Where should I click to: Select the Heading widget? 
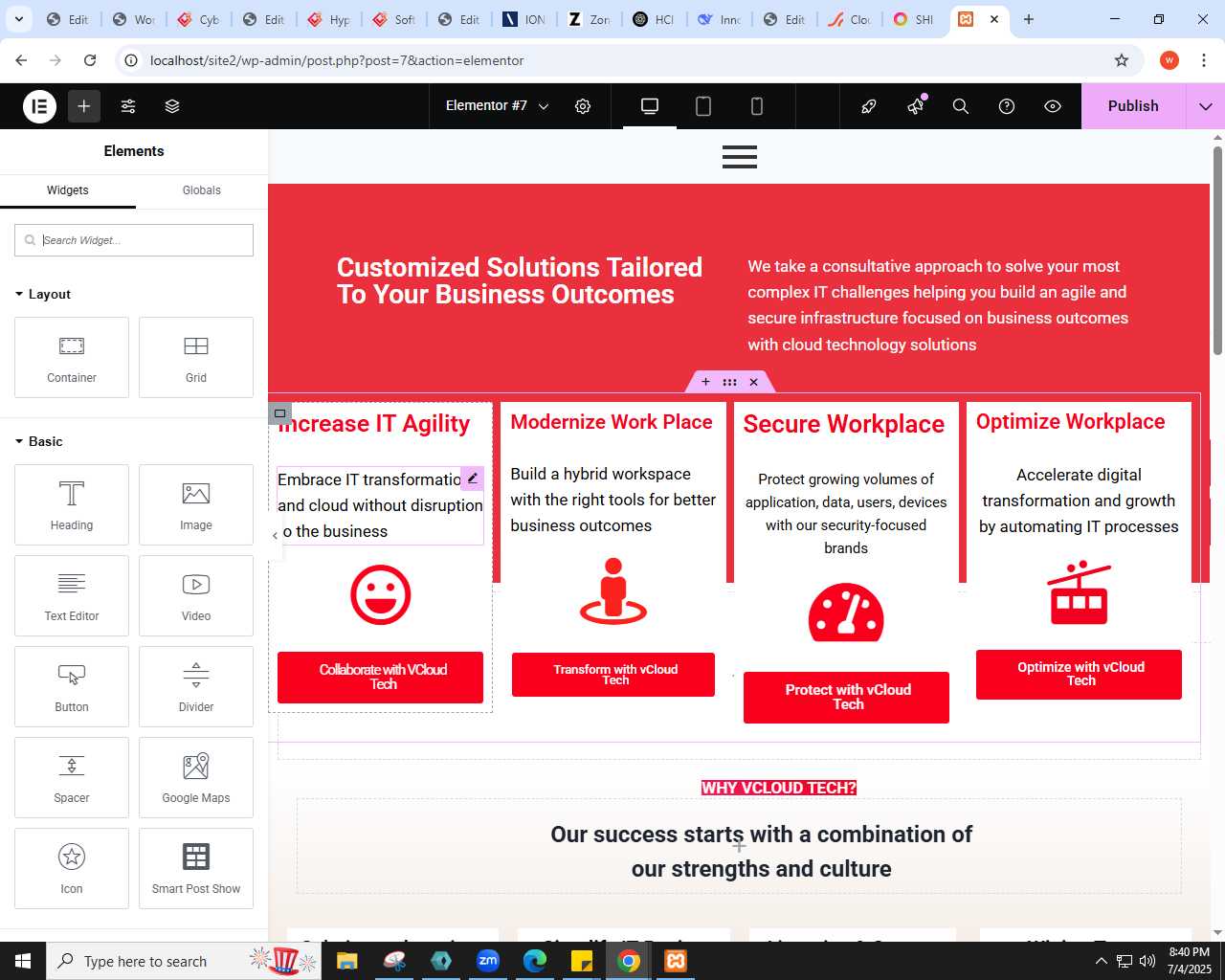(72, 504)
